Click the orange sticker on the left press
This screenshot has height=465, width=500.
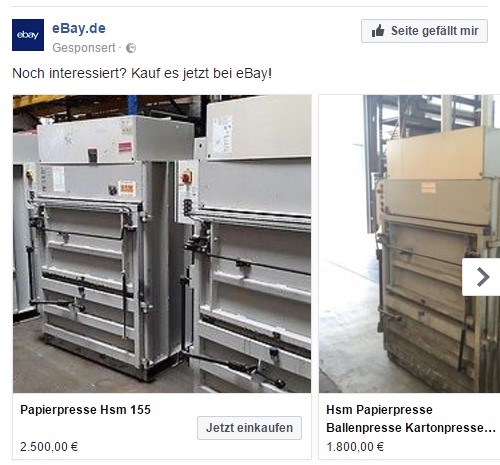click(127, 189)
